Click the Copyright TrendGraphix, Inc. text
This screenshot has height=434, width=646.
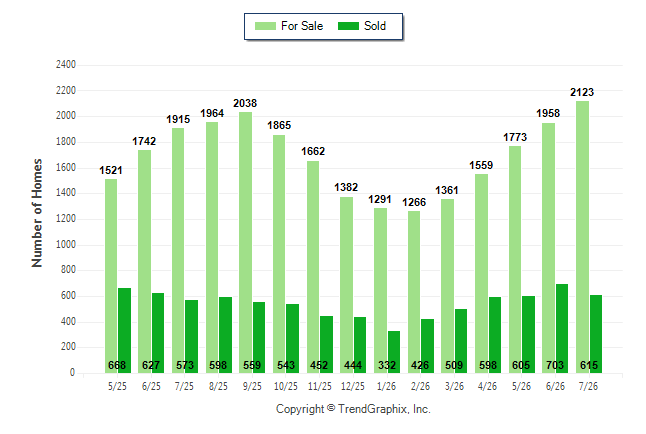(353, 409)
